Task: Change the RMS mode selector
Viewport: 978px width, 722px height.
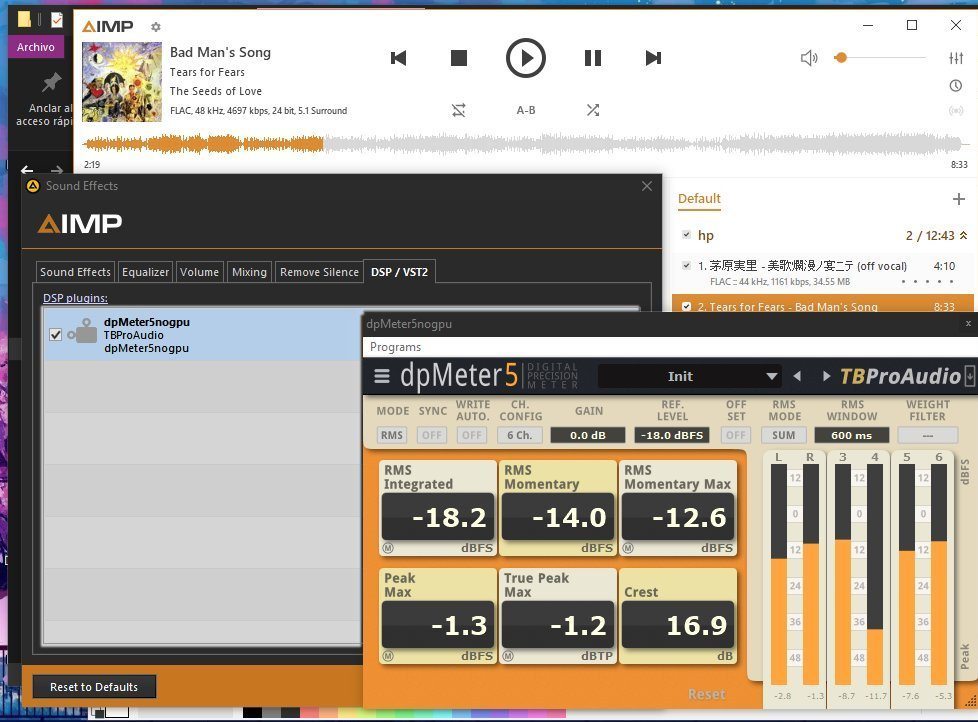Action: (392, 435)
